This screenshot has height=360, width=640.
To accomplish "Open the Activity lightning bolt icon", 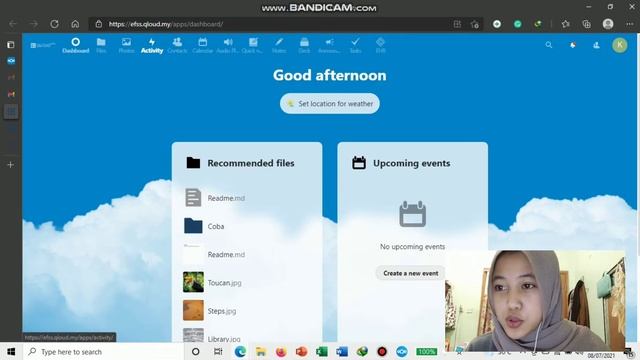I will [x=152, y=42].
